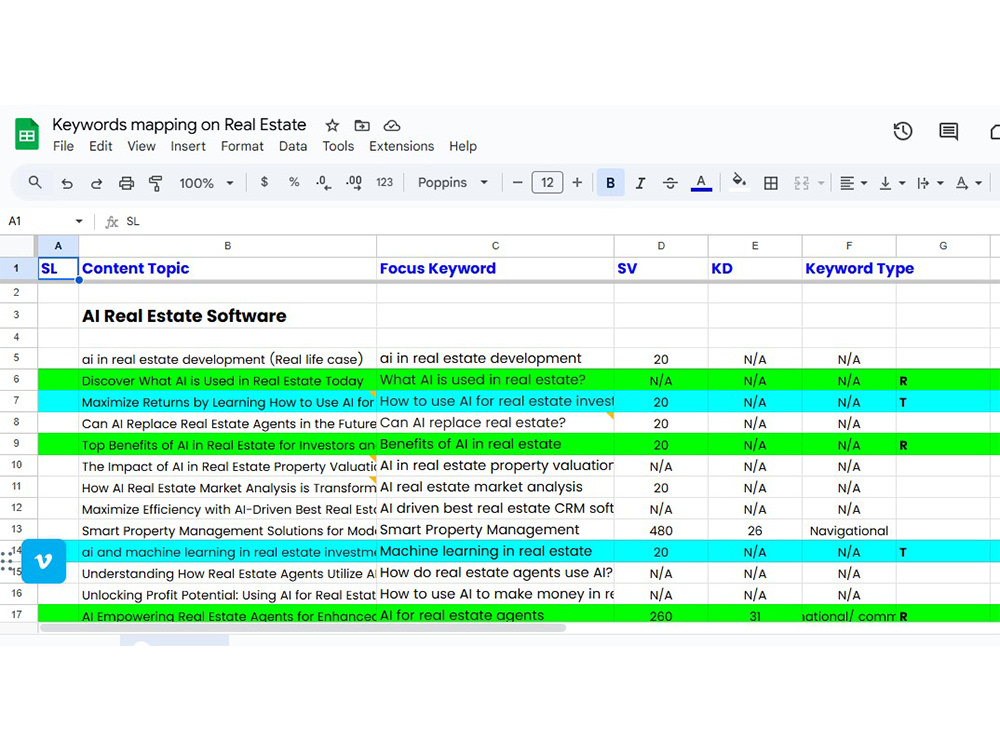Click the Vimeo overlay icon
Screen dimensions: 1000x750
pos(43,561)
